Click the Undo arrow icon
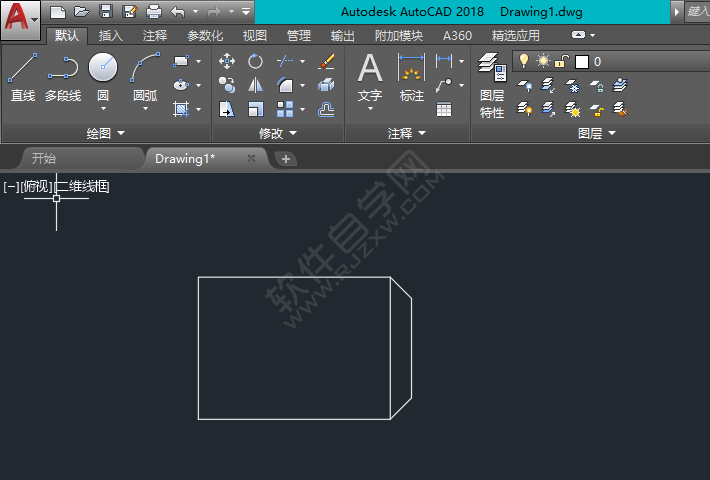The height and width of the screenshot is (480, 710). [178, 12]
